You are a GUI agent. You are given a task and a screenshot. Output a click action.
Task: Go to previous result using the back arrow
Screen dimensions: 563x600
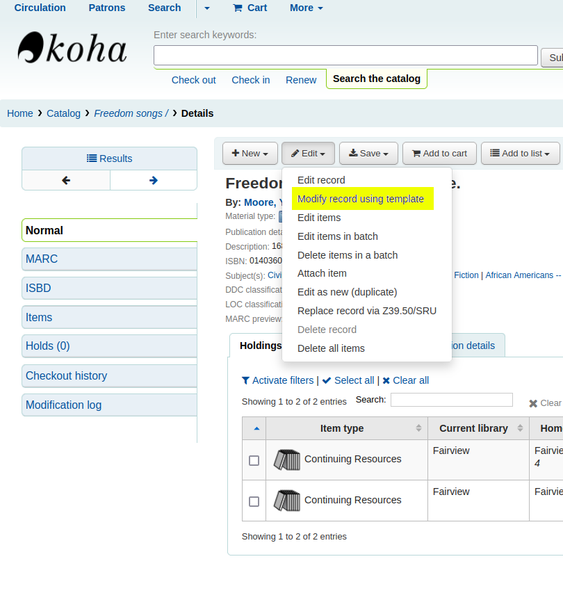click(x=66, y=180)
